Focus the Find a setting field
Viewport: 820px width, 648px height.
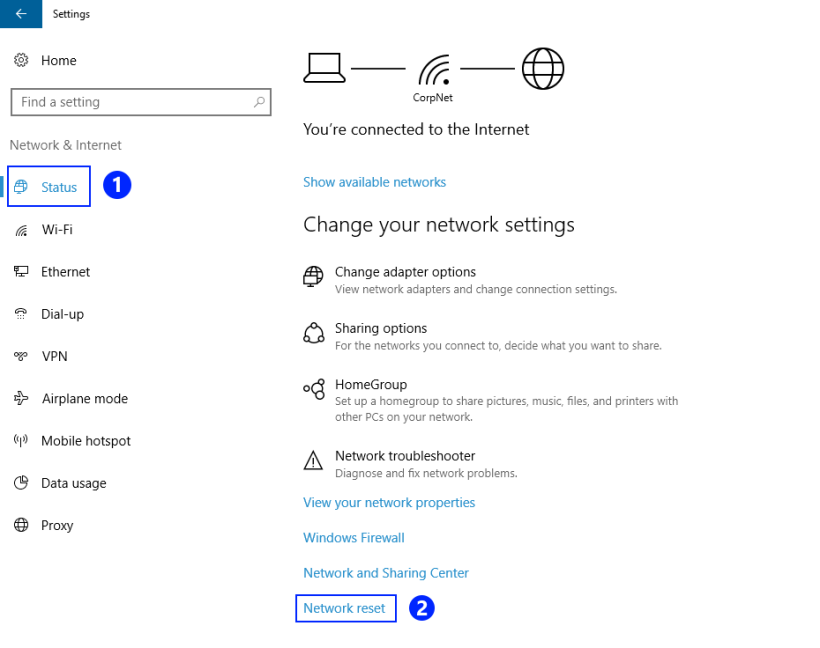pos(130,102)
